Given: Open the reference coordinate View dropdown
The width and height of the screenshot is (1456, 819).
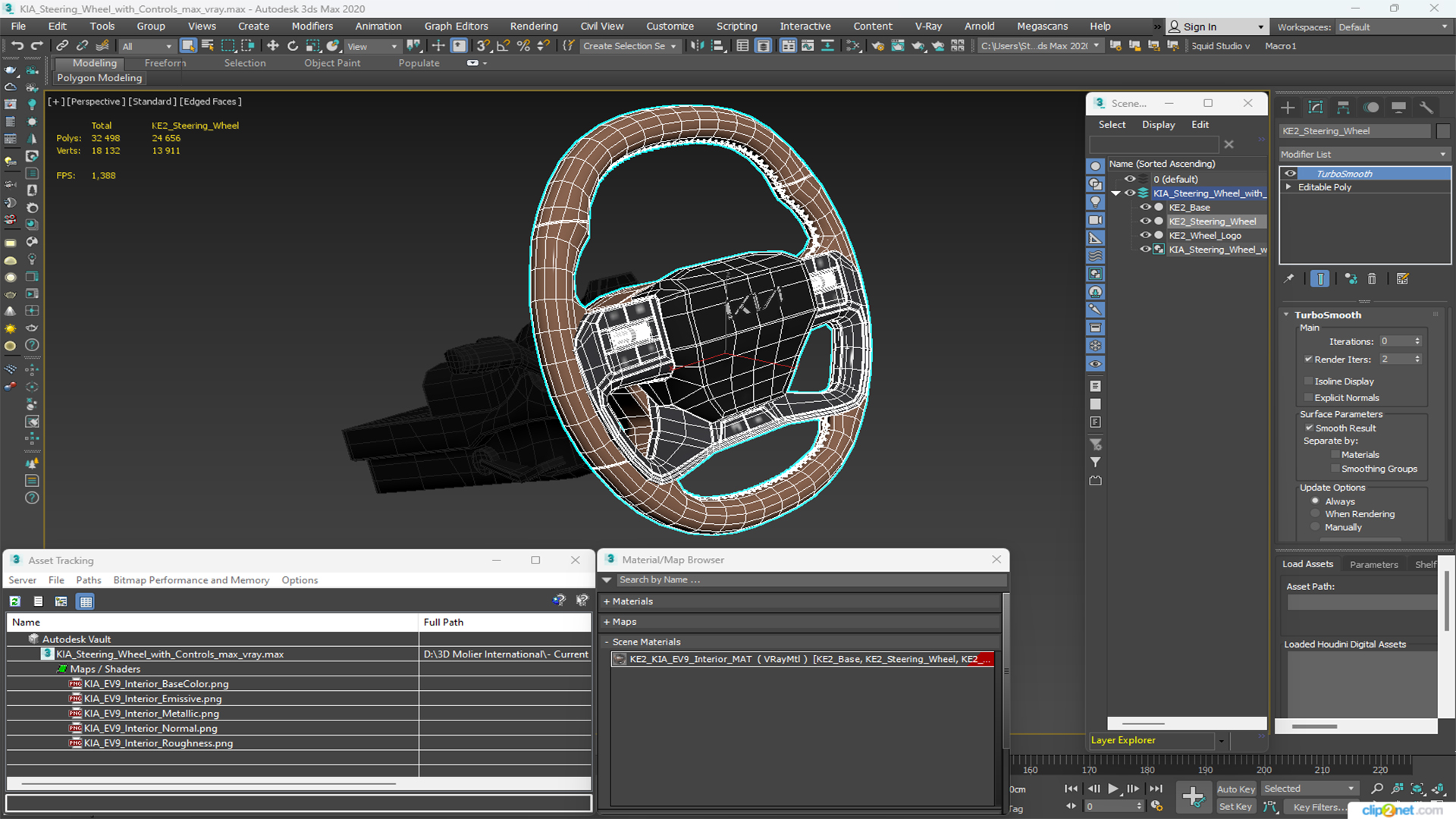Looking at the screenshot, I should 372,46.
